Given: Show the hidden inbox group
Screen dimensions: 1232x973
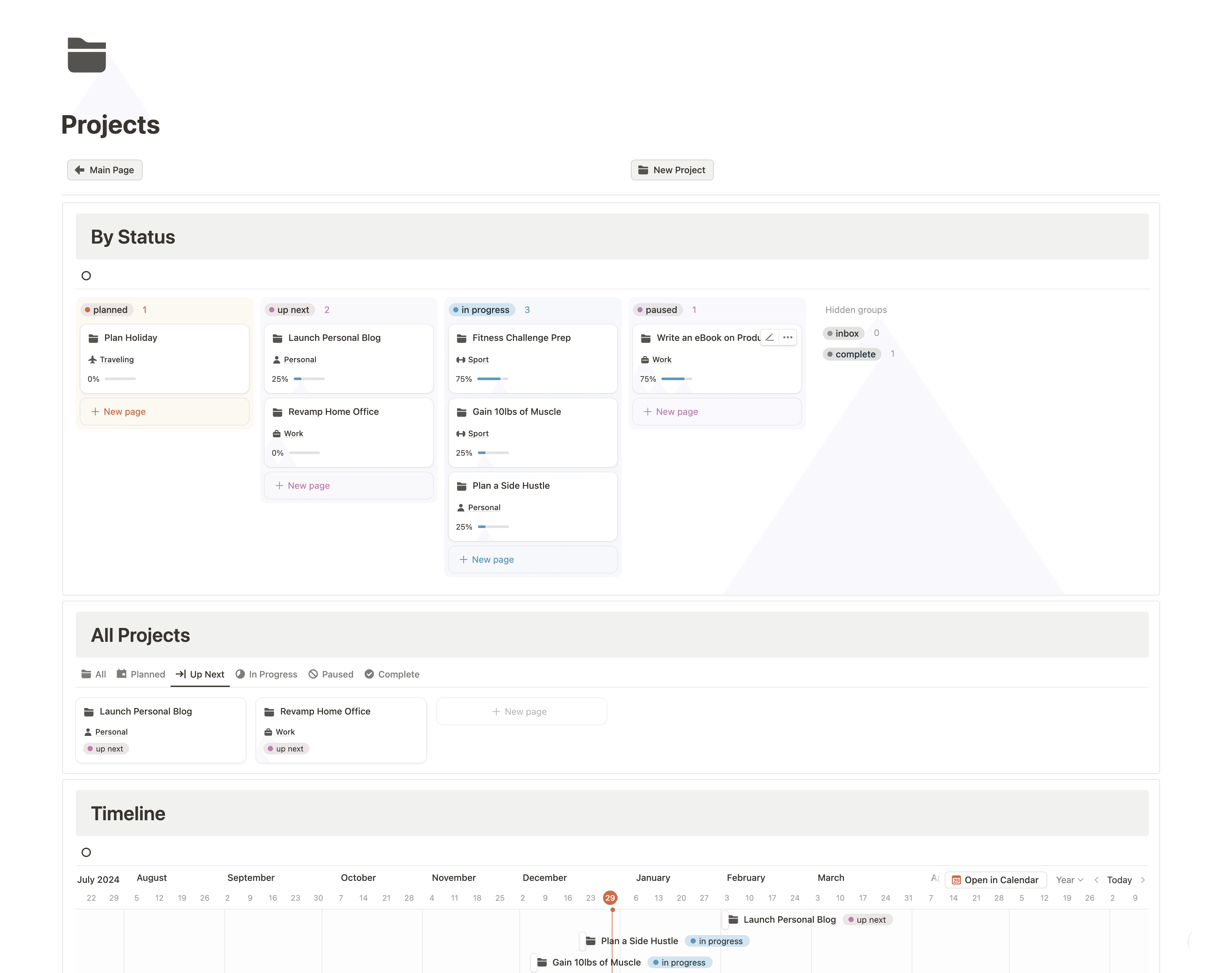Looking at the screenshot, I should pyautogui.click(x=843, y=333).
